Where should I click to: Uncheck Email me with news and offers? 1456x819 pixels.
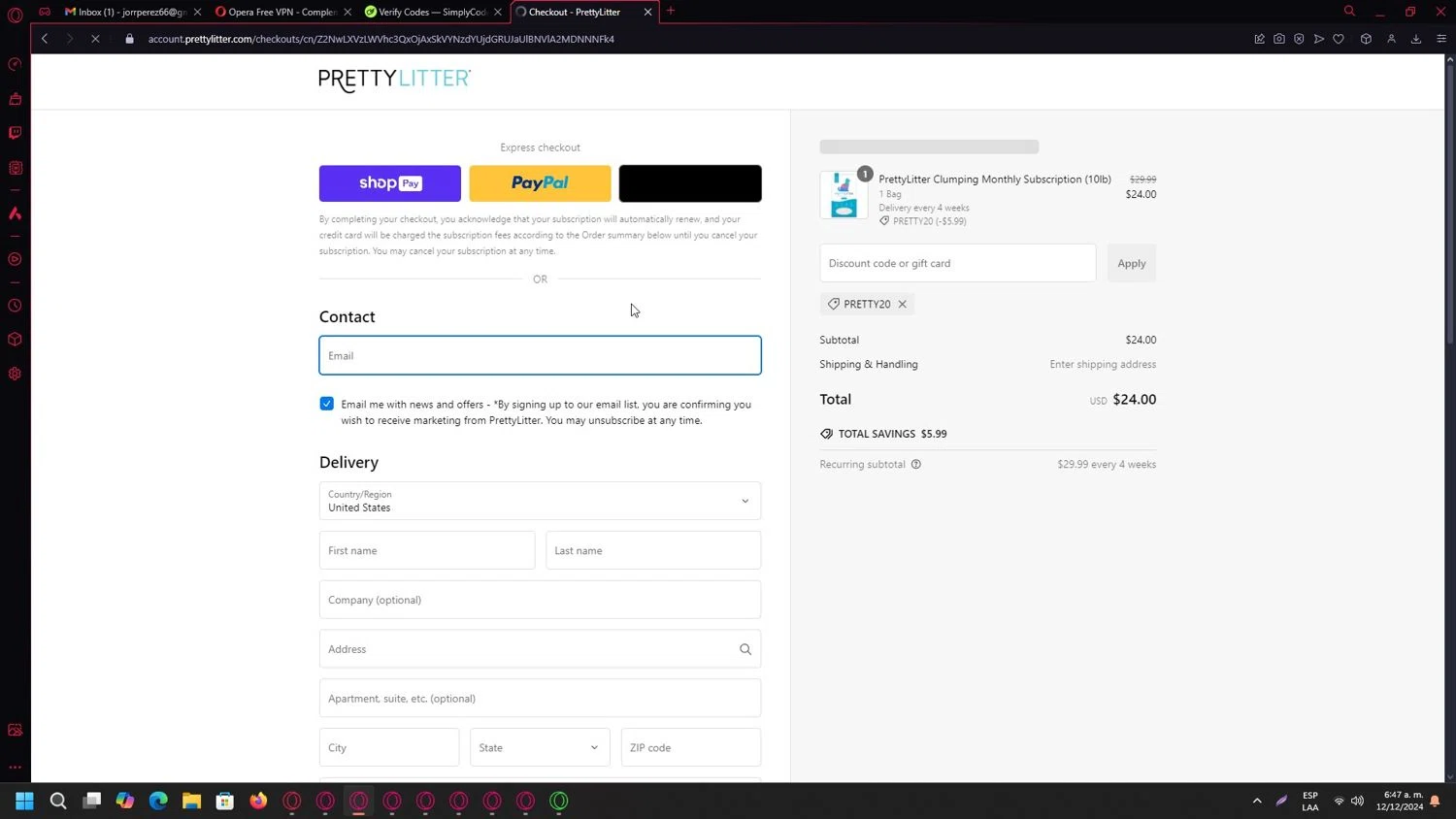click(327, 404)
